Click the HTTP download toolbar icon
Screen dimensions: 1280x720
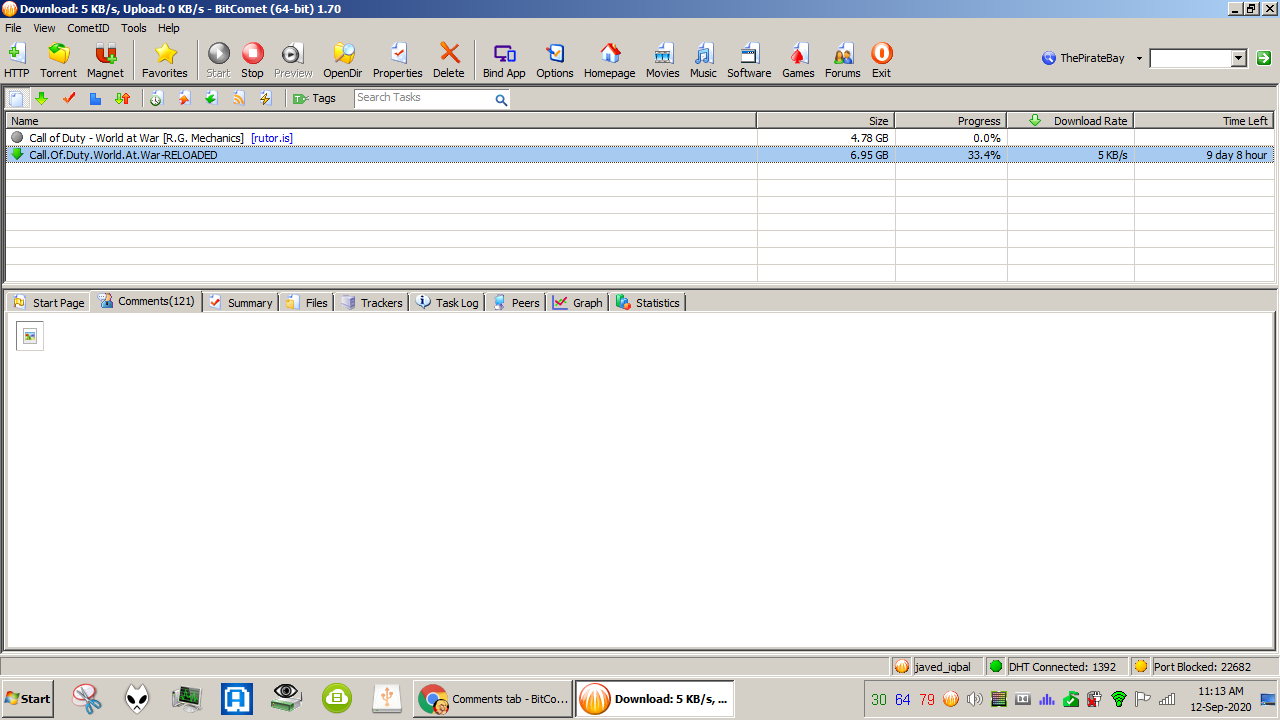pos(16,60)
